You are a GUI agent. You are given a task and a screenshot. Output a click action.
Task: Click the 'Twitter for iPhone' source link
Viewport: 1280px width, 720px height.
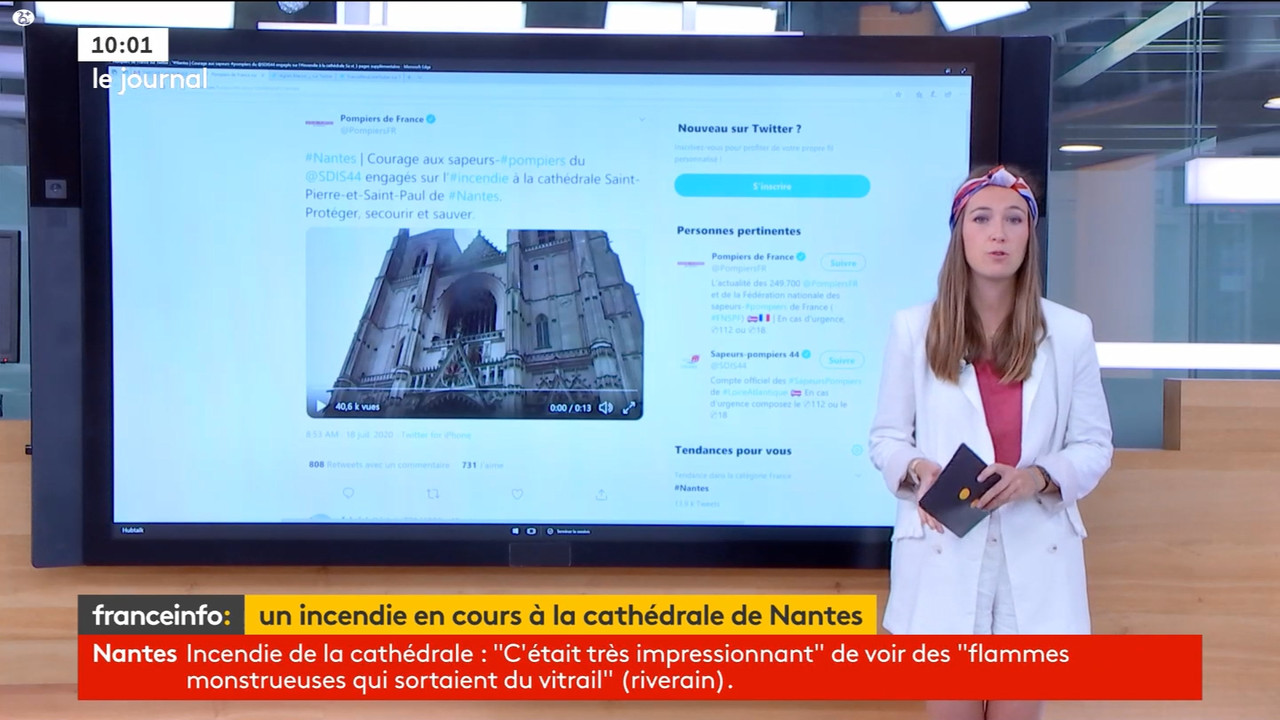coord(436,435)
